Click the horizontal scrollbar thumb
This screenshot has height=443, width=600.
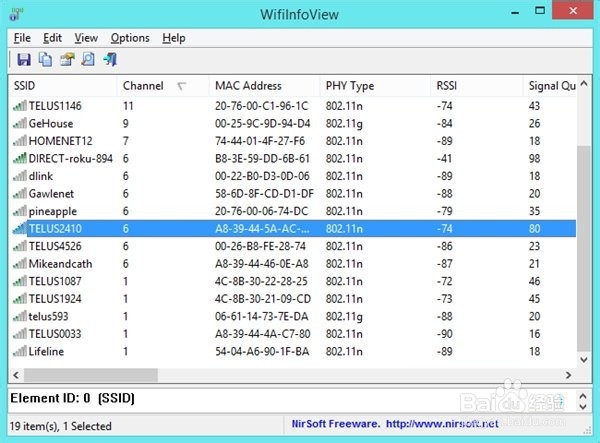pos(91,375)
